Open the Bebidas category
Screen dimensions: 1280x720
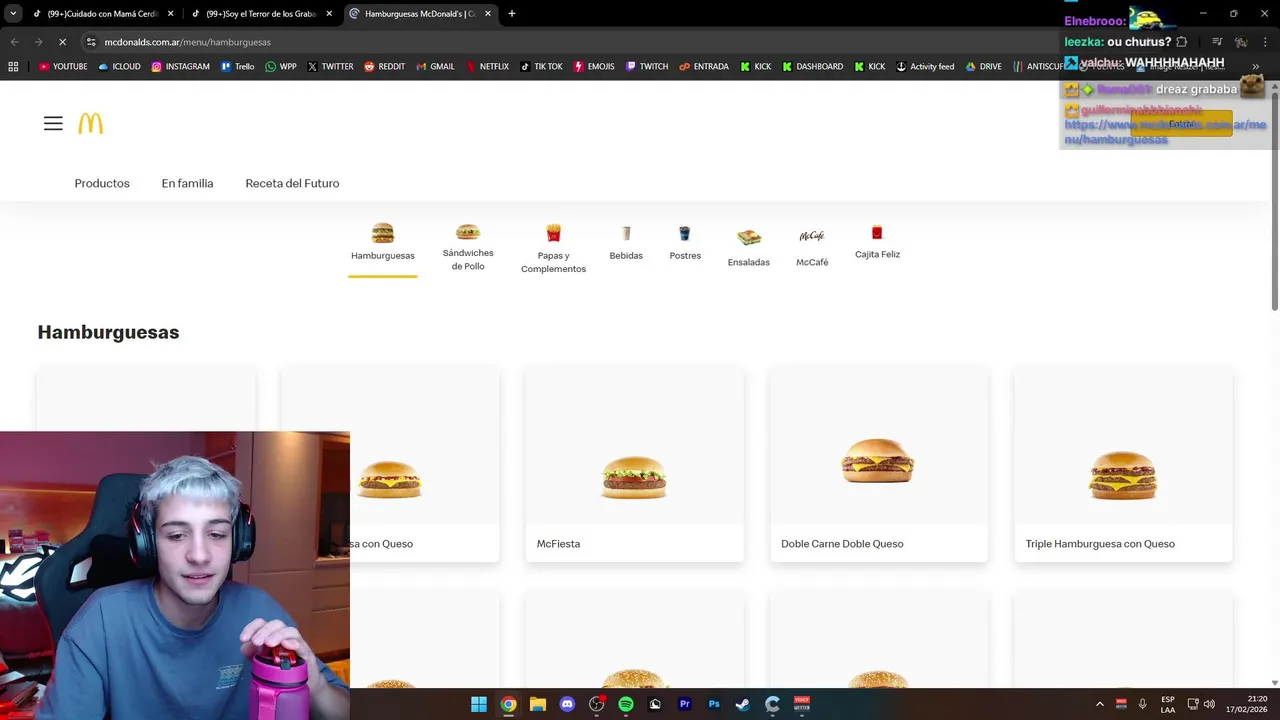pos(626,243)
